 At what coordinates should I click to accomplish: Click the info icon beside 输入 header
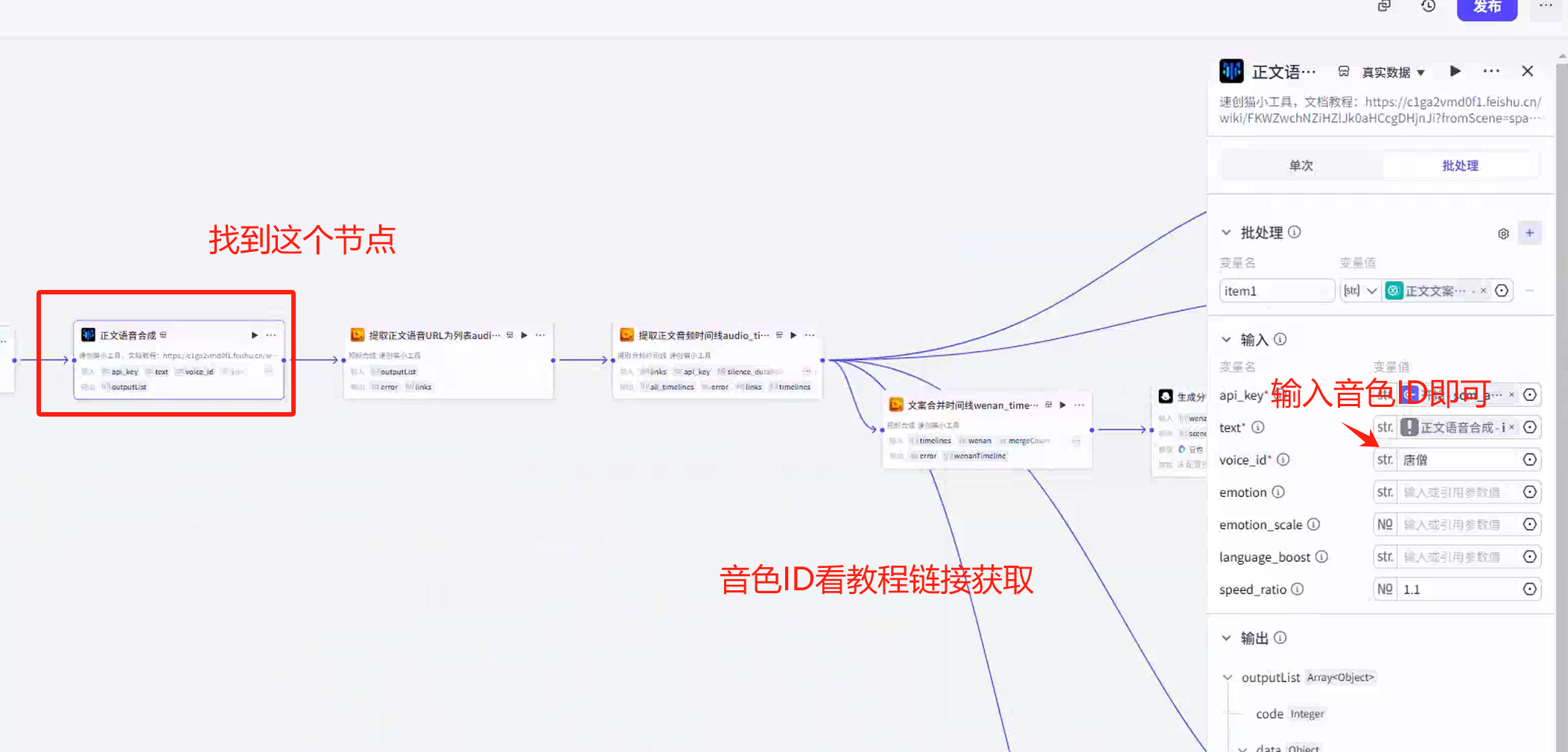(1280, 339)
